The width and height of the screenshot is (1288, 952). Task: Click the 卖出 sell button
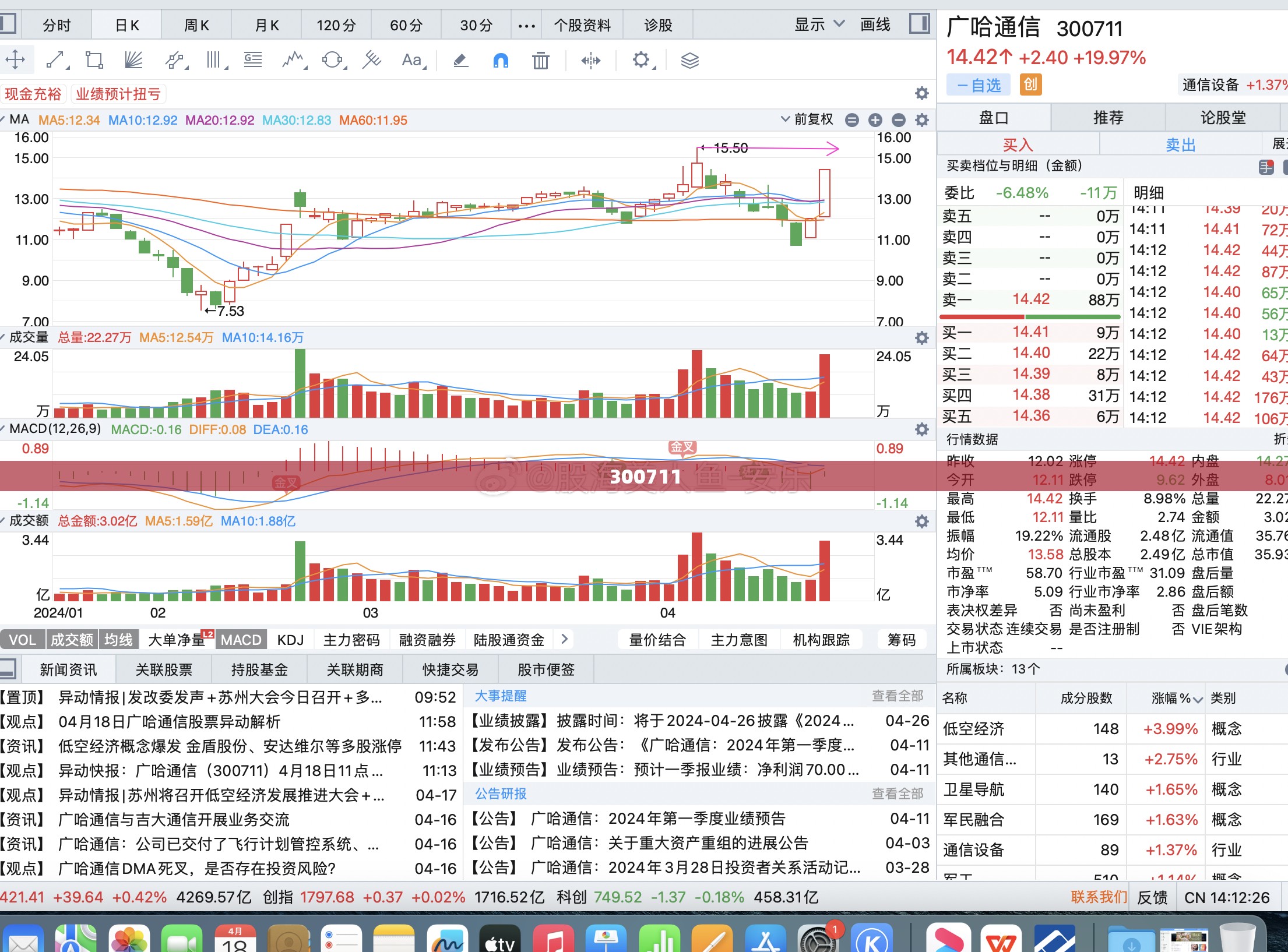(1180, 144)
